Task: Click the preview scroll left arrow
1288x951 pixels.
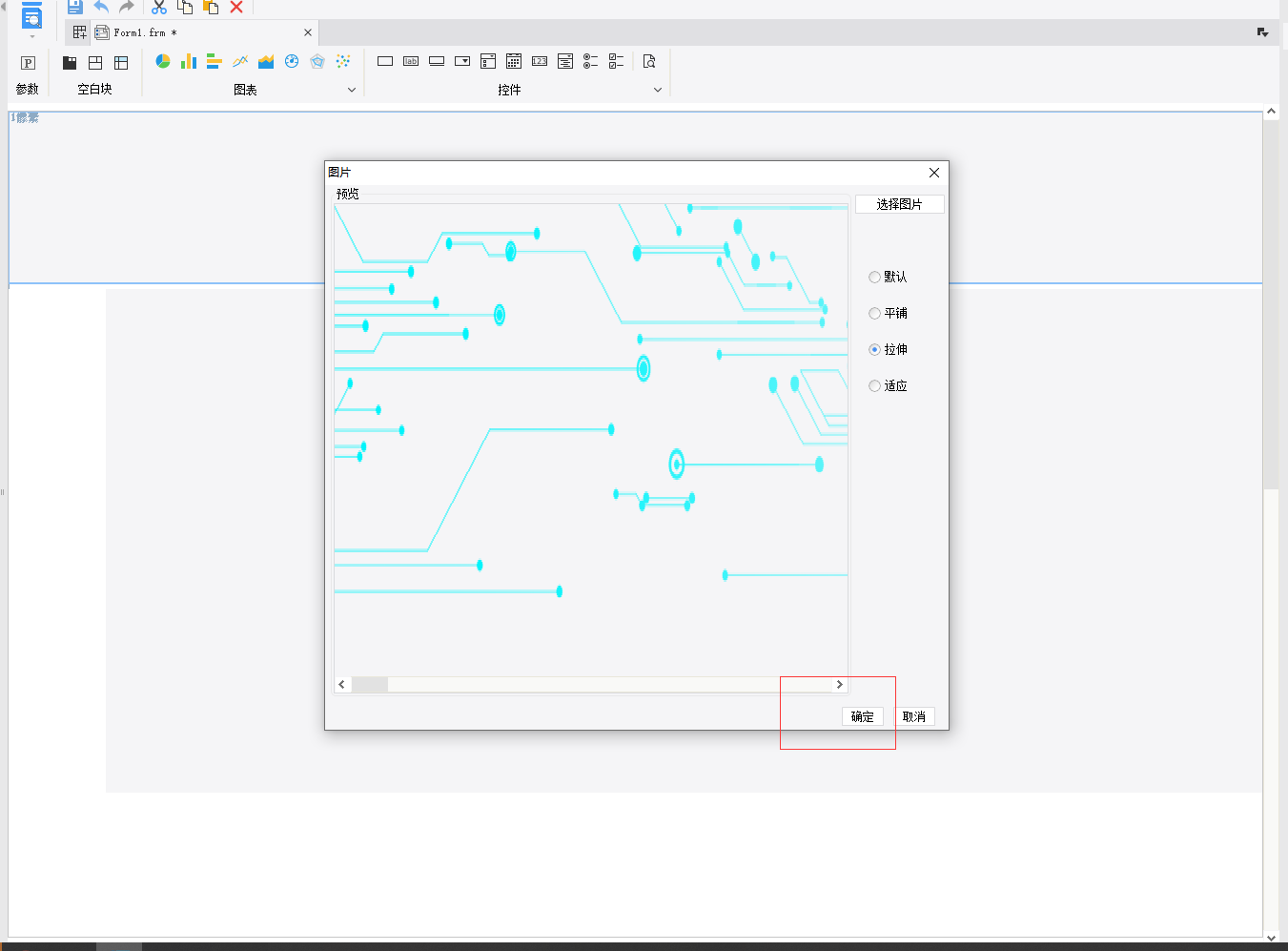Action: click(x=342, y=684)
